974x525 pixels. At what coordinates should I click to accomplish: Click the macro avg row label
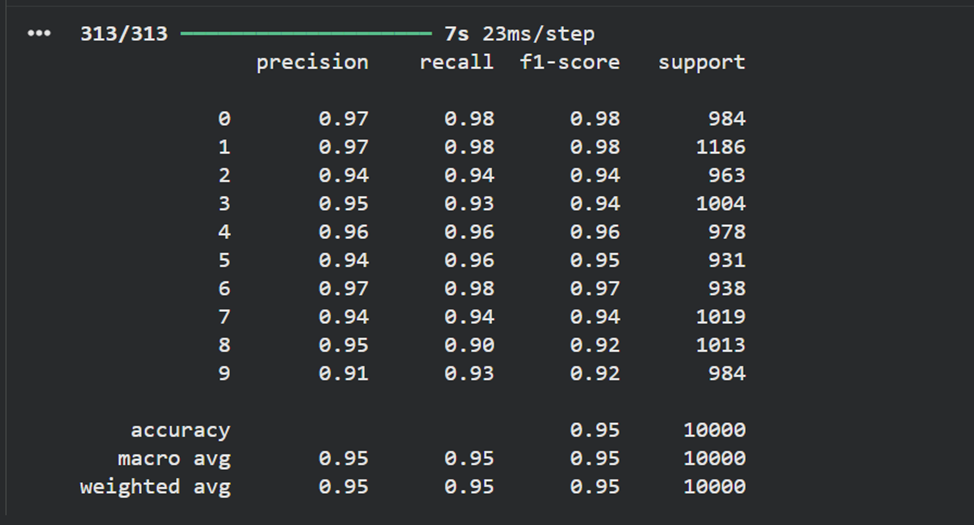(174, 458)
